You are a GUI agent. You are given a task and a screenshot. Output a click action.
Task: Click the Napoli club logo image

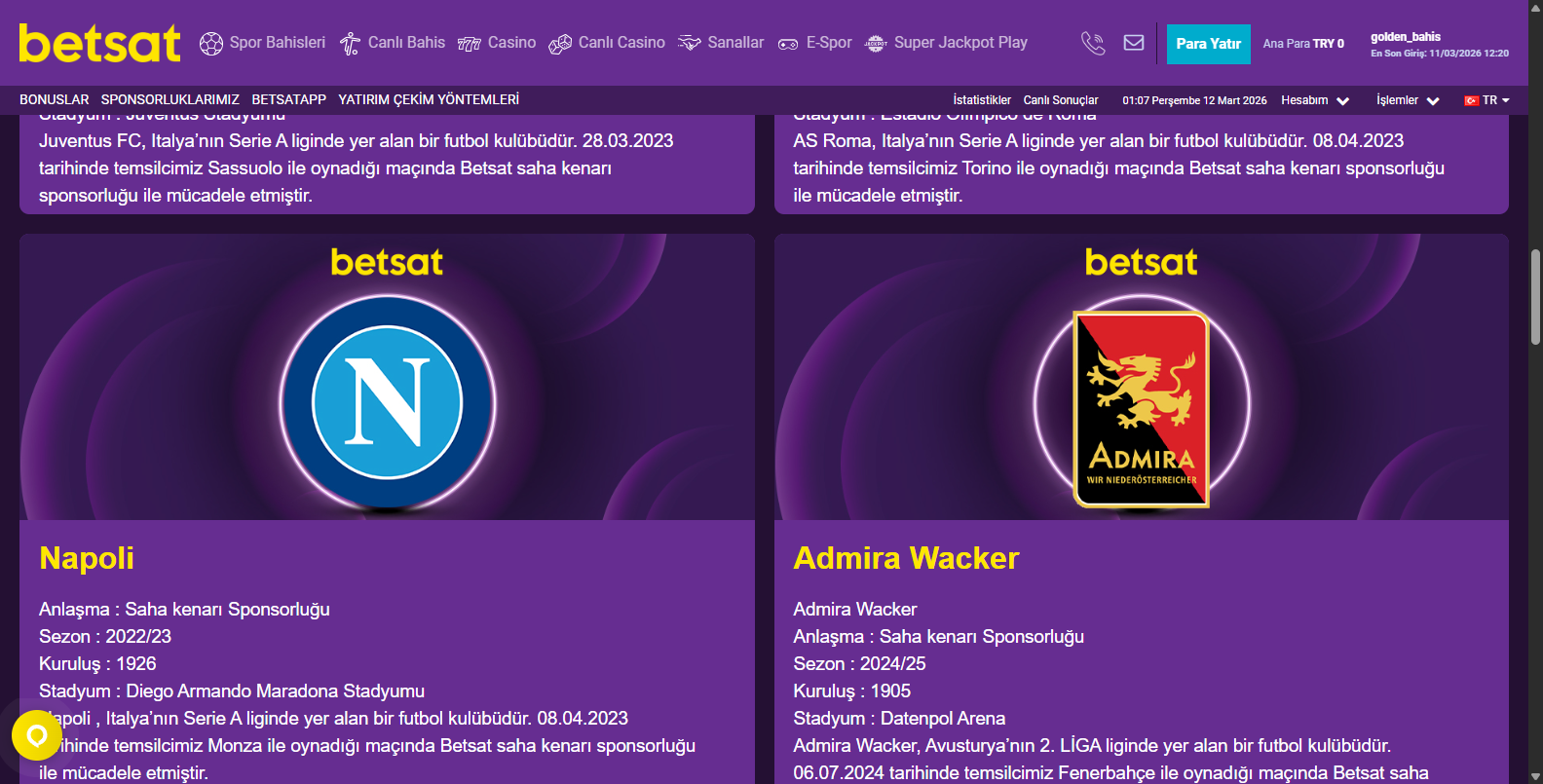click(388, 402)
